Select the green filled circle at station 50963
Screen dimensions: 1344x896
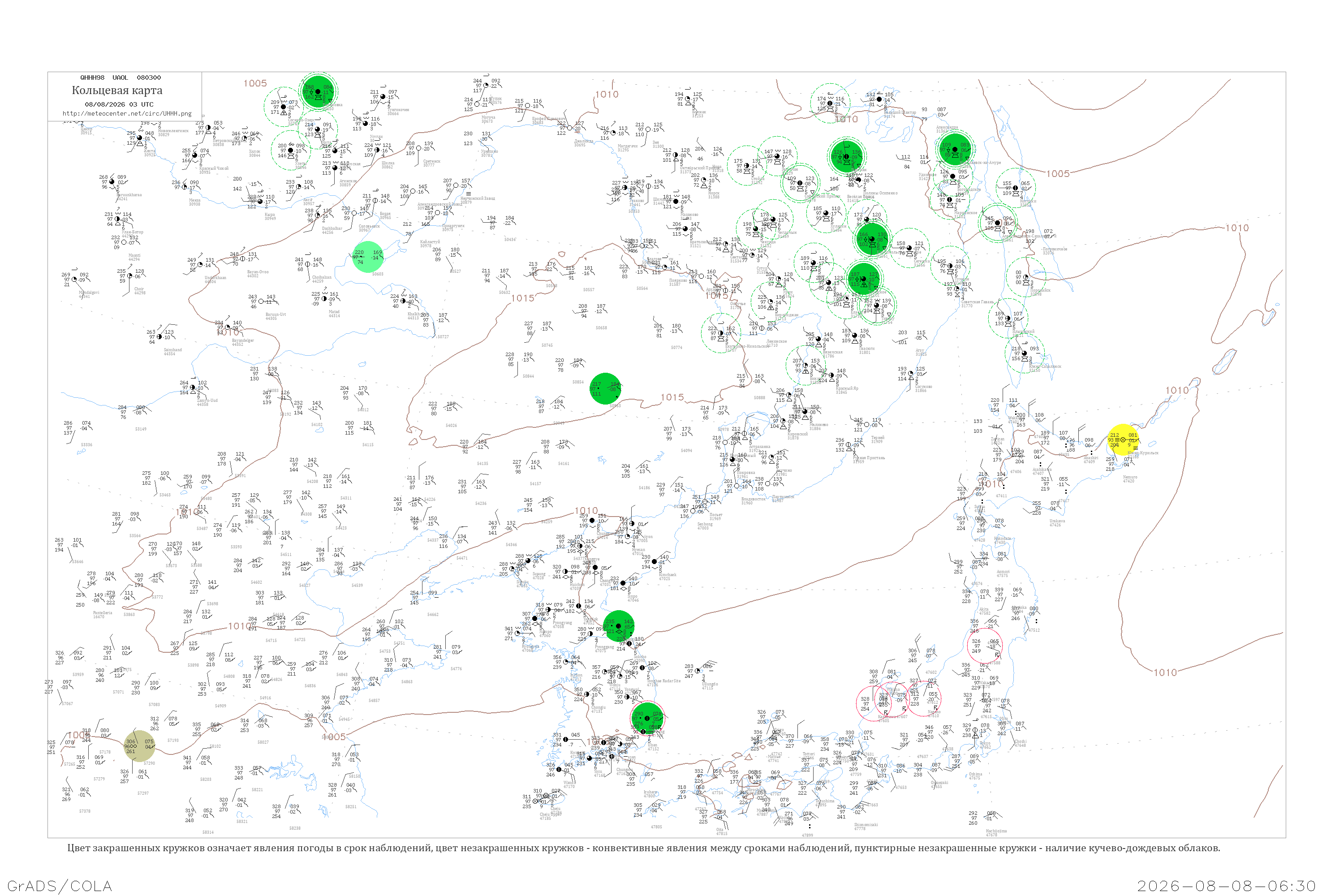[x=605, y=388]
